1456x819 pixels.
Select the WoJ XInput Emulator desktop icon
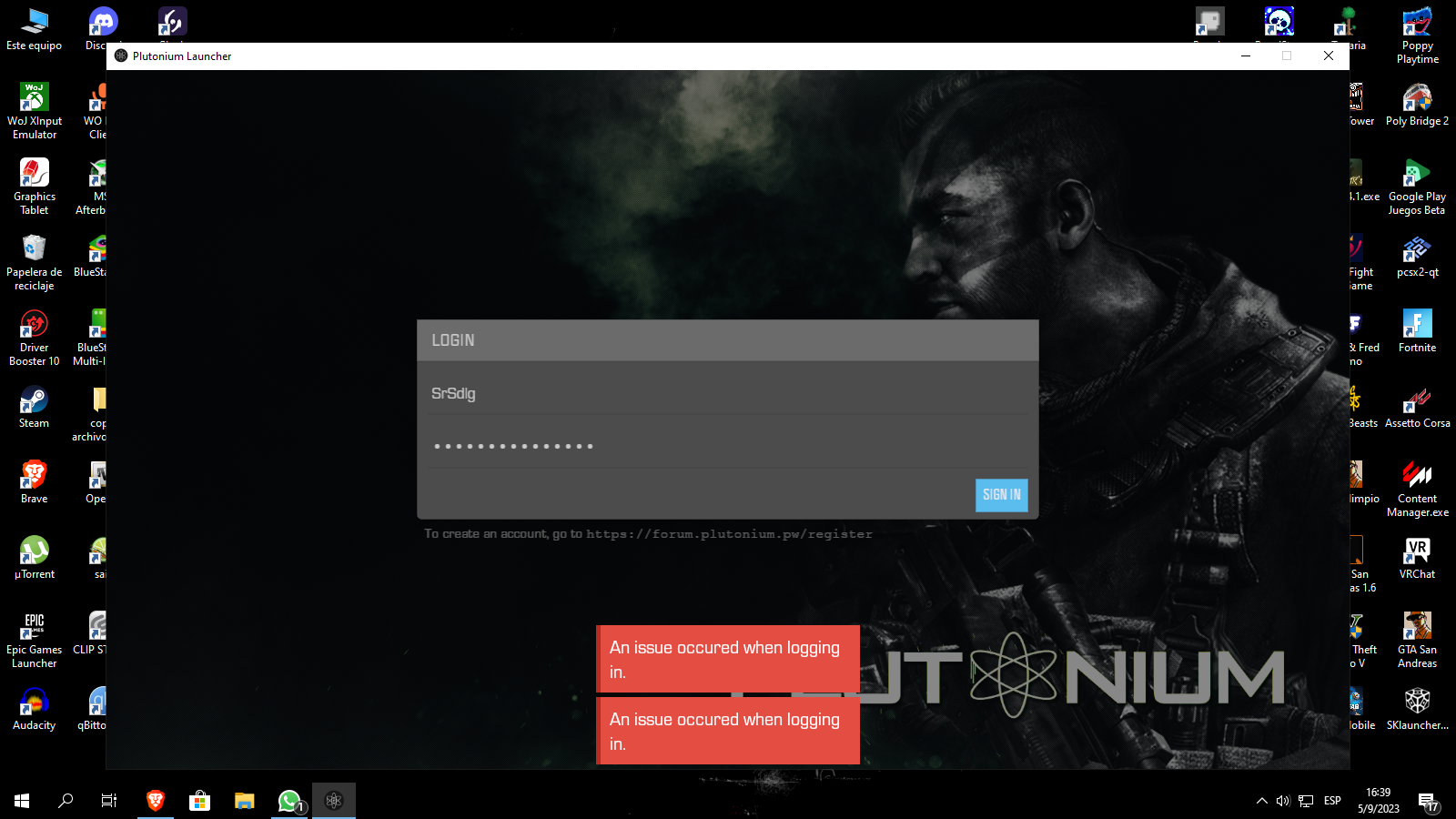[35, 110]
